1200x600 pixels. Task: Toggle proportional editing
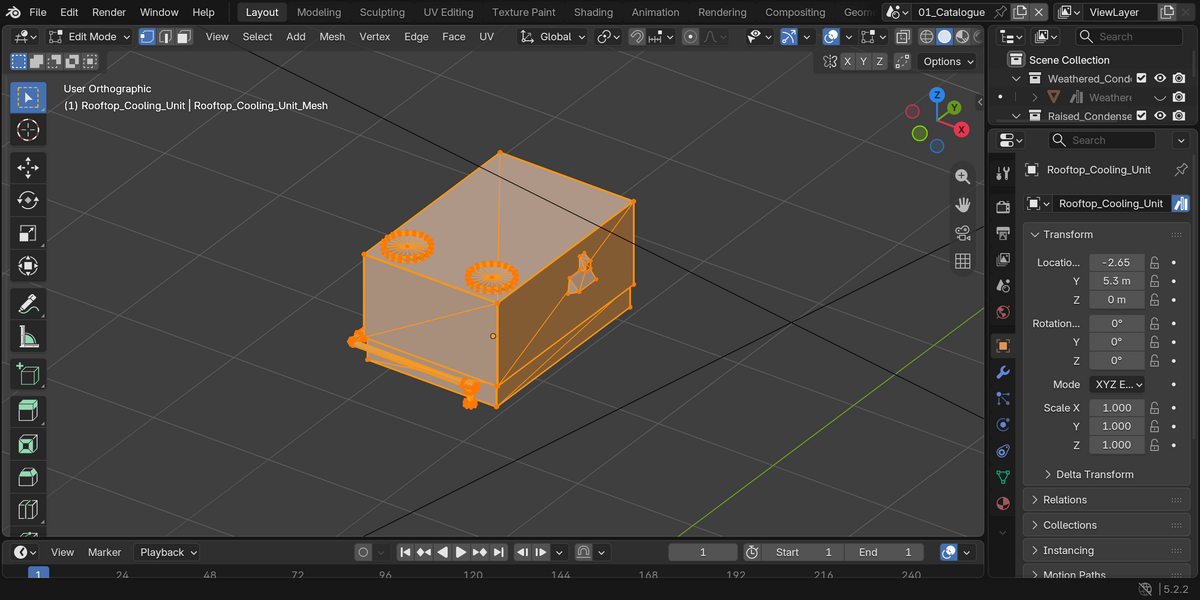[690, 36]
